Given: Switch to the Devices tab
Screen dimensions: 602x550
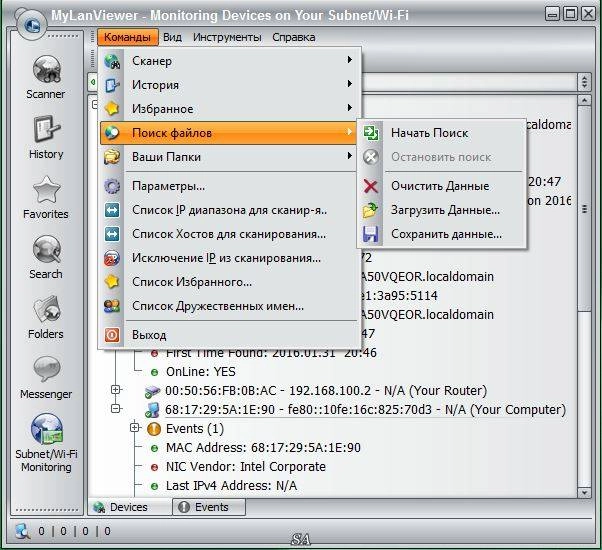Looking at the screenshot, I should [x=130, y=507].
